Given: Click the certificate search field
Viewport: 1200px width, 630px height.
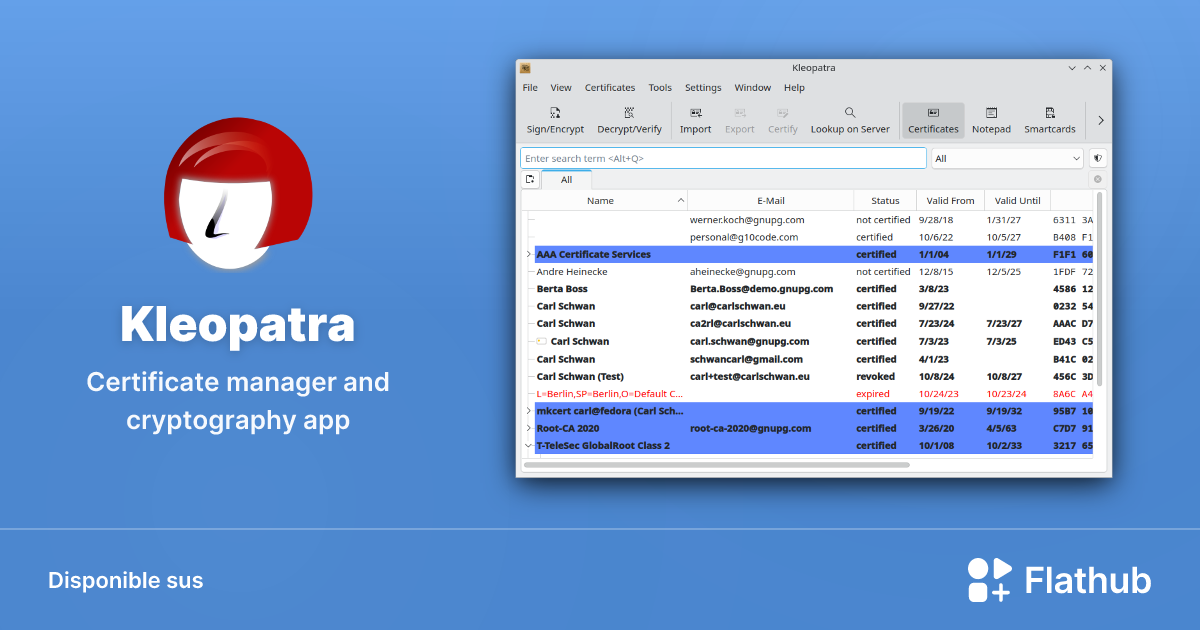Looking at the screenshot, I should 720,157.
